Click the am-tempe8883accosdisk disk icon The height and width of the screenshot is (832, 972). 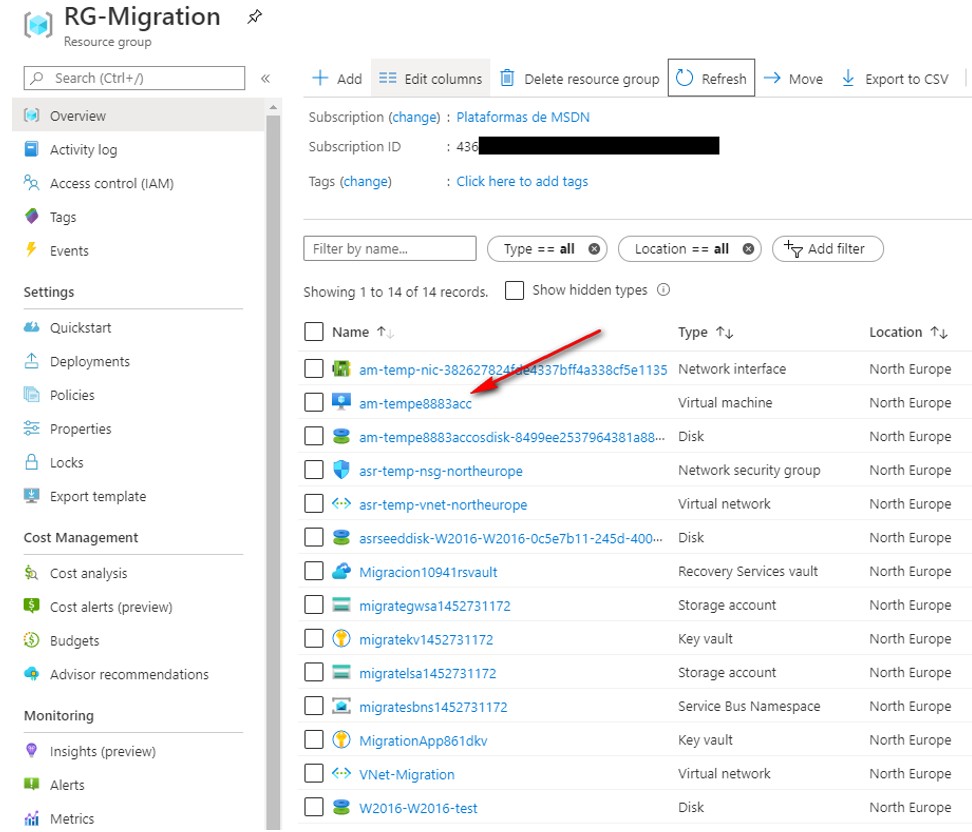coord(342,436)
